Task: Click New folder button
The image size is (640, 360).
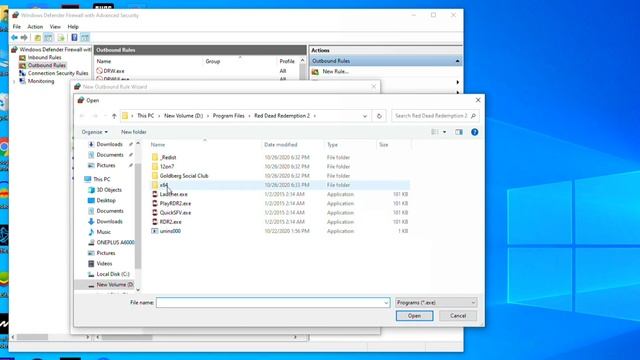Action: pyautogui.click(x=133, y=132)
